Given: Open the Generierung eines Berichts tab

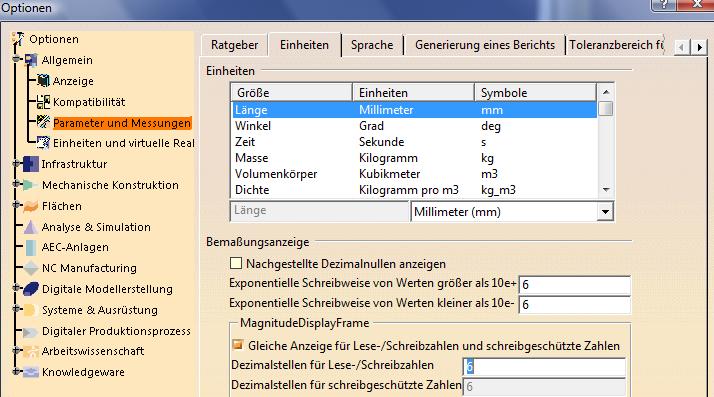Looking at the screenshot, I should 485,45.
